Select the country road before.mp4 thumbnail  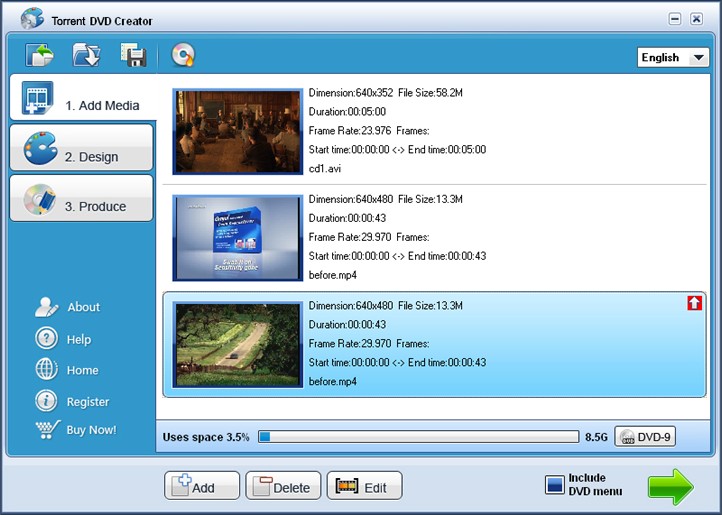pos(238,345)
